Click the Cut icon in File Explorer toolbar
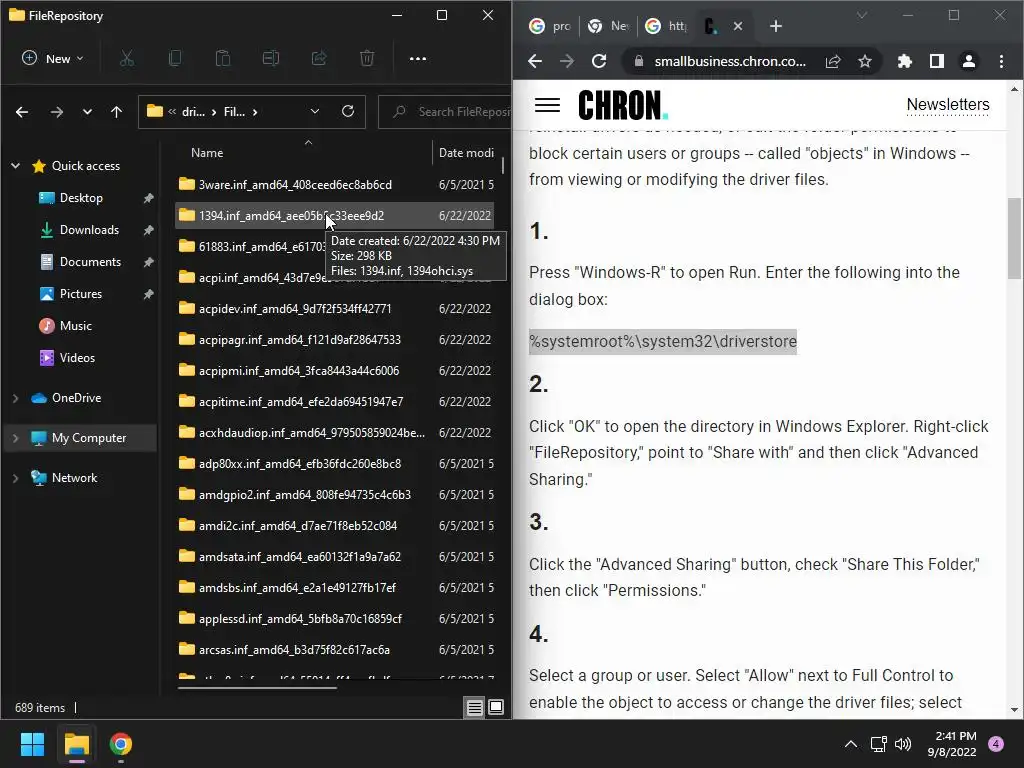Screen dimensions: 1024x768 click(x=127, y=59)
